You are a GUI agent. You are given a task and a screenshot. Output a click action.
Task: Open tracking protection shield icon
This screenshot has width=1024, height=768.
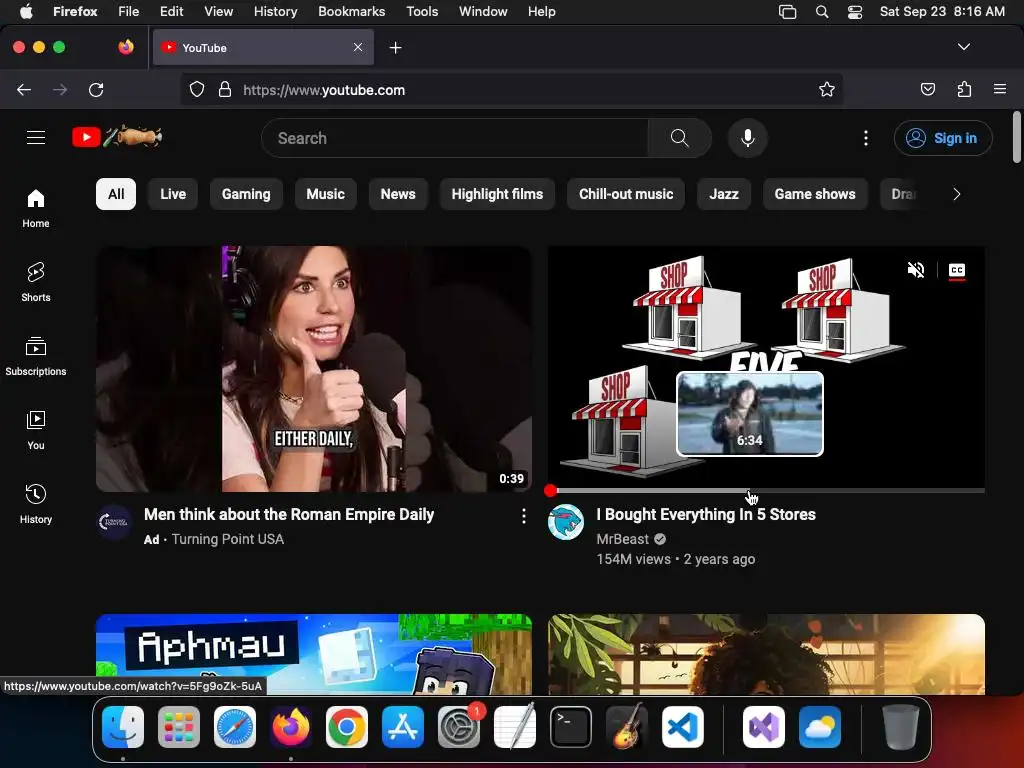coord(197,89)
